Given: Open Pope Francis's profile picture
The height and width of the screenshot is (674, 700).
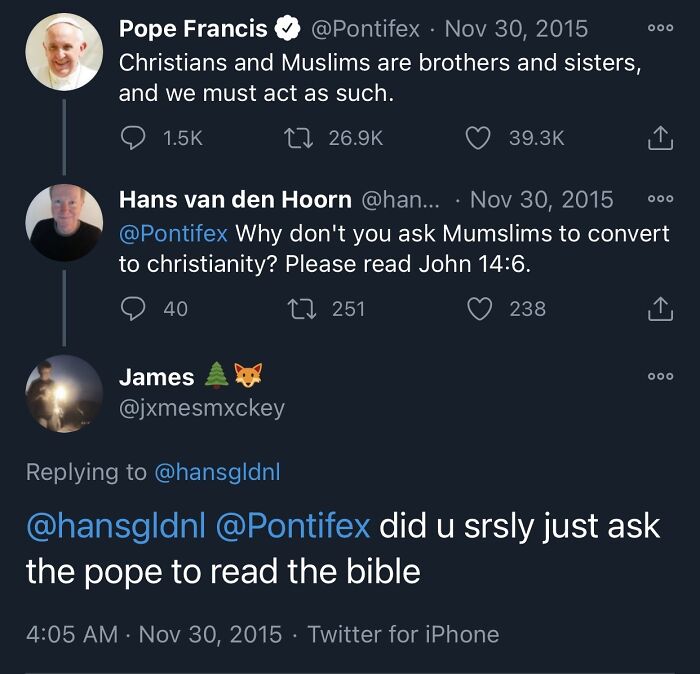Looking at the screenshot, I should [64, 52].
